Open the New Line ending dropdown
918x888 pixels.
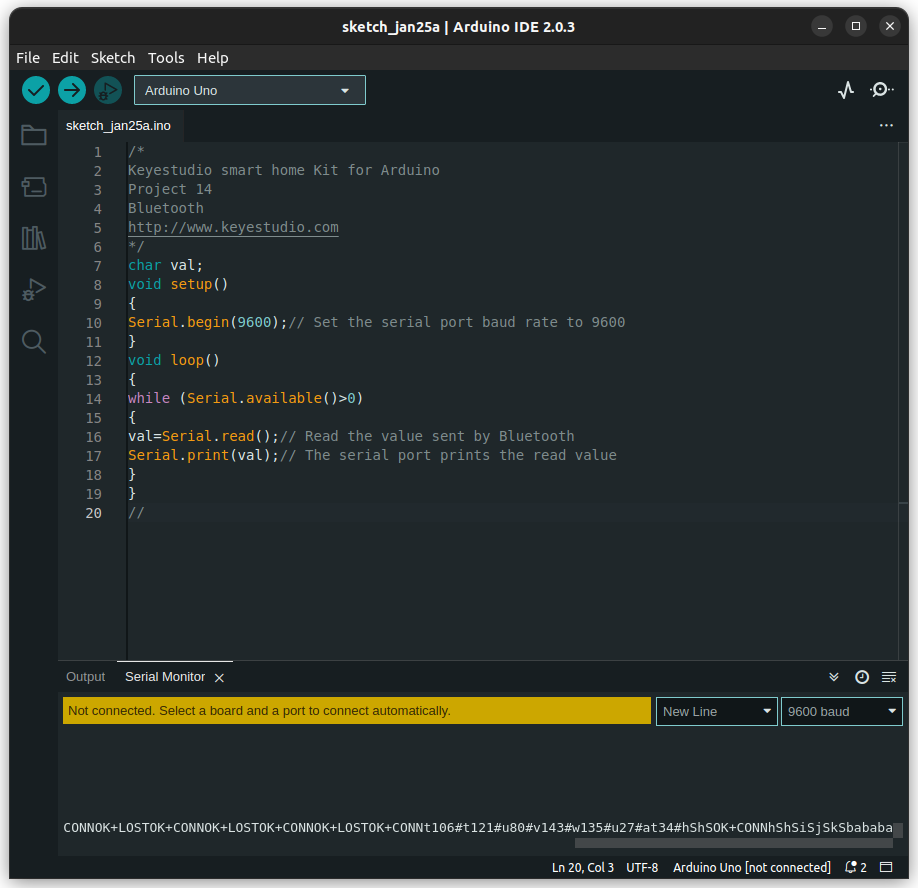tap(717, 711)
